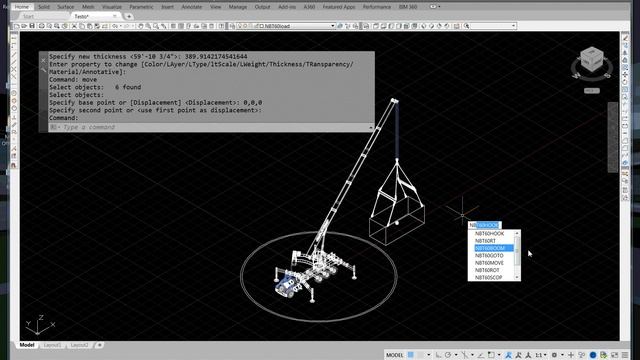
Task: Click the Cut scissors icon in the toolbar
Action: tap(74, 26)
